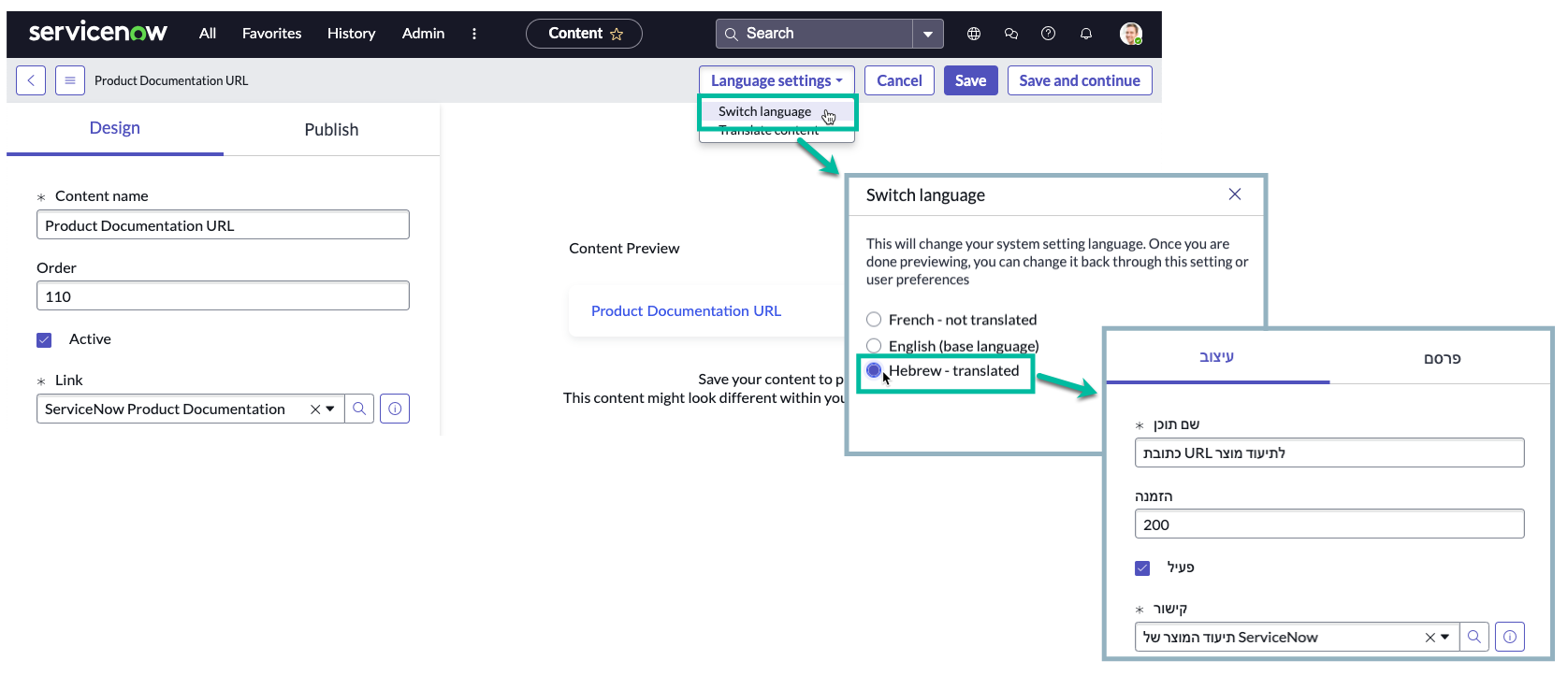The width and height of the screenshot is (1568, 675).
Task: Open the user avatar menu
Action: pyautogui.click(x=1131, y=34)
